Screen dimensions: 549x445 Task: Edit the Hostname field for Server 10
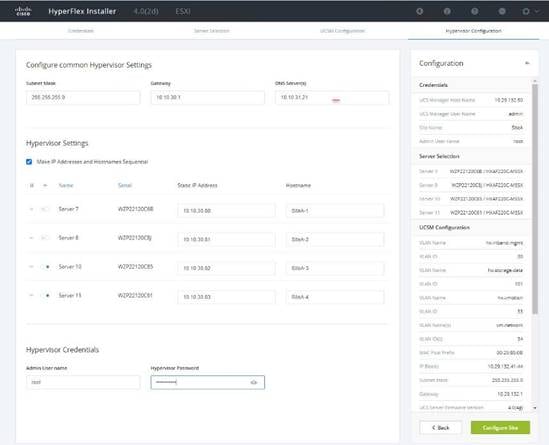click(x=335, y=268)
